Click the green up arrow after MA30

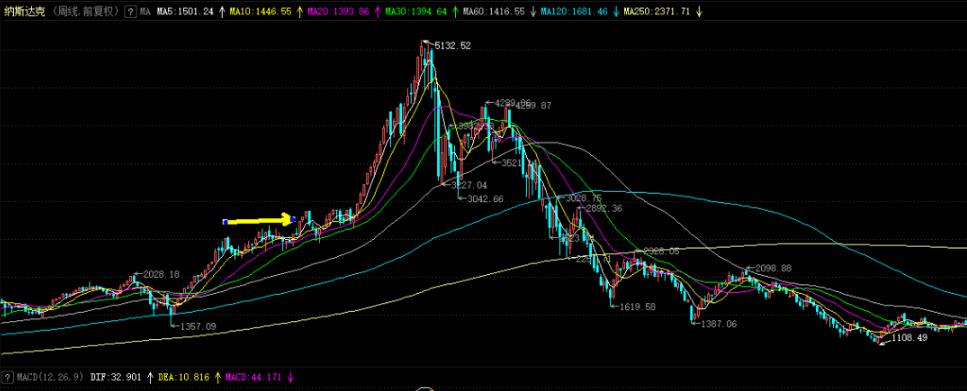455,12
